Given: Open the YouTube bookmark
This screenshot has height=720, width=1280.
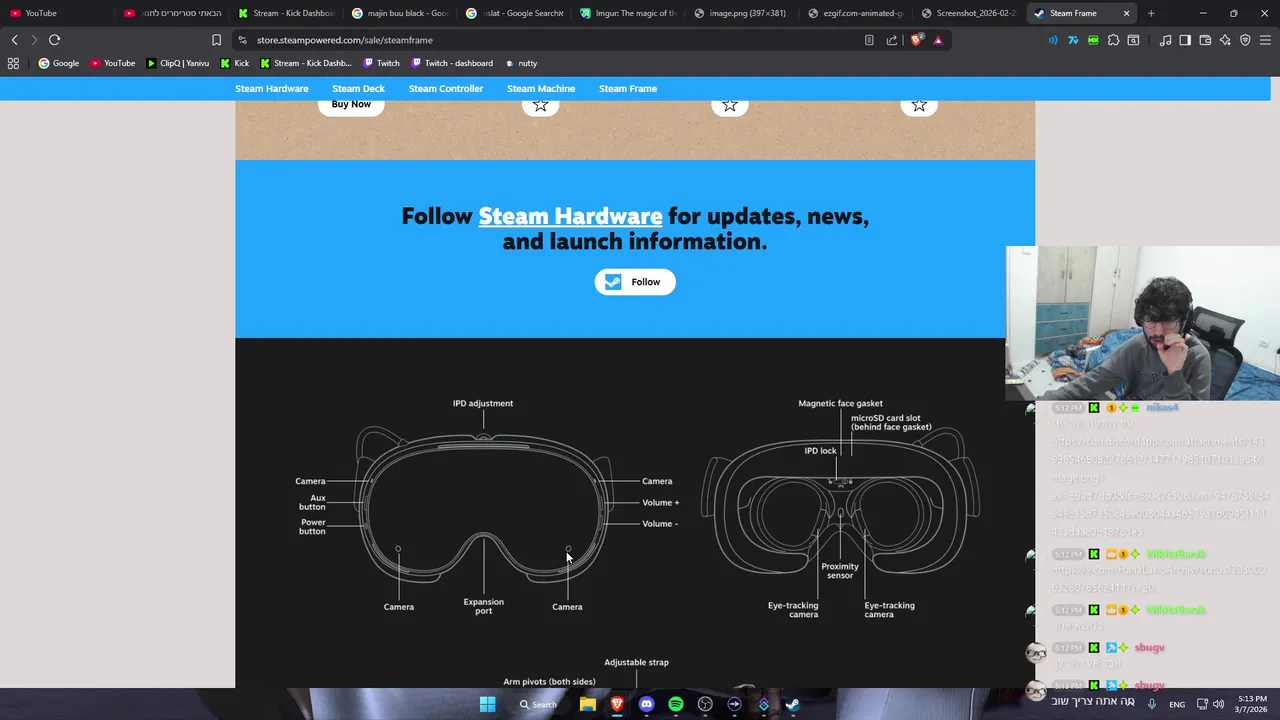Looking at the screenshot, I should [113, 63].
